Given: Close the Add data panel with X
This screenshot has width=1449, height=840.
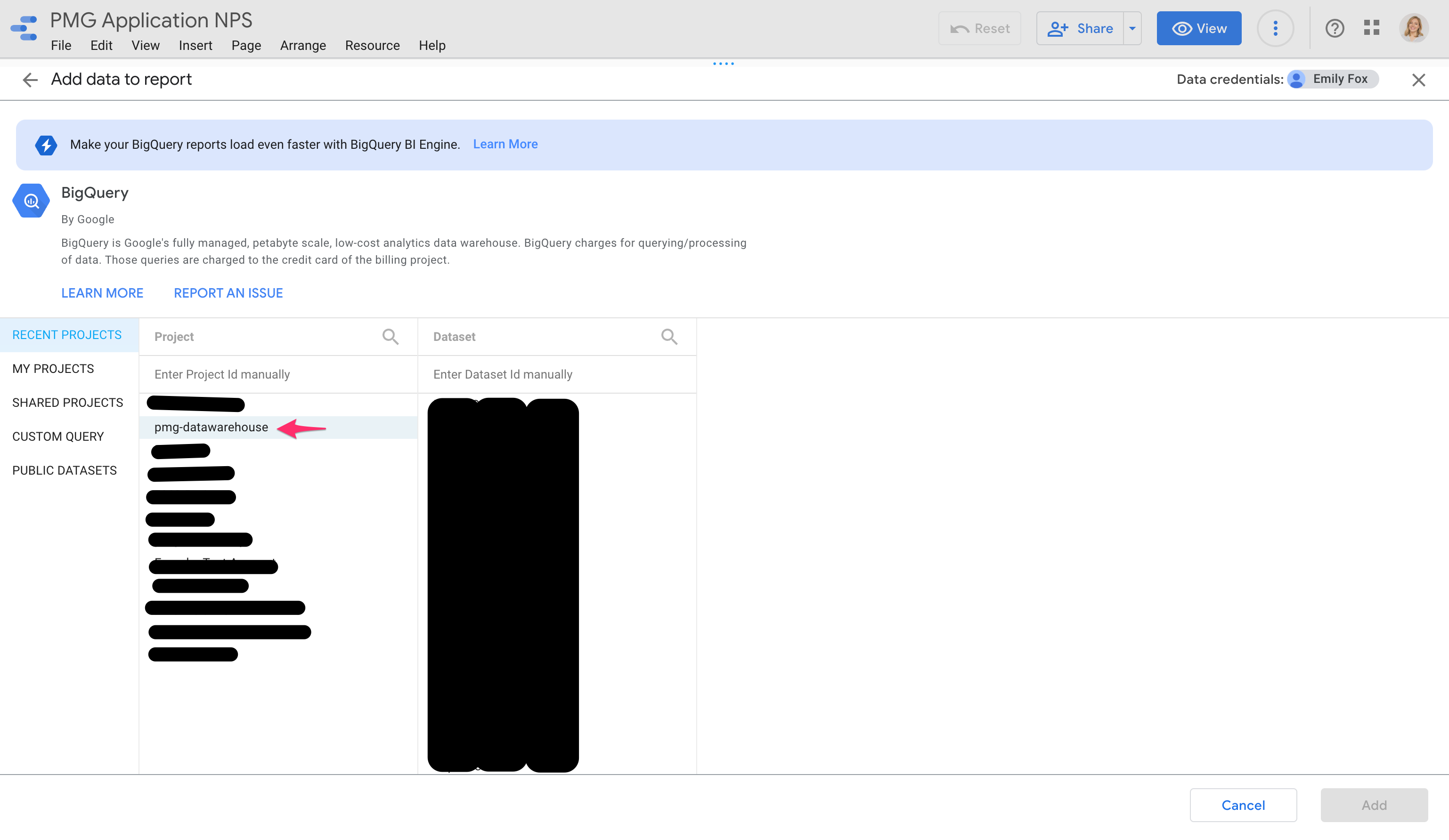Looking at the screenshot, I should [x=1418, y=80].
